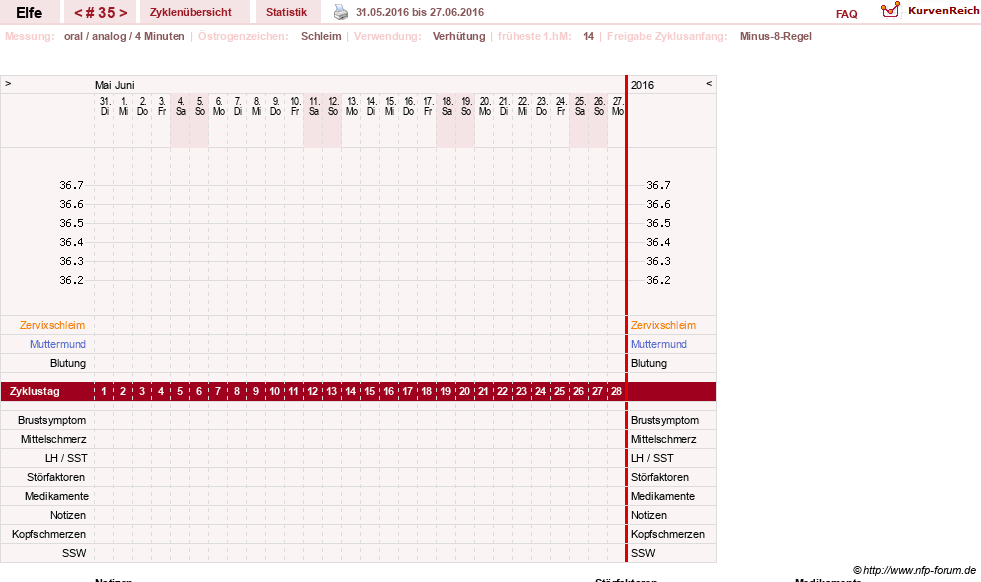Click Zyklustag number 1
The width and height of the screenshot is (981, 582).
(x=104, y=391)
